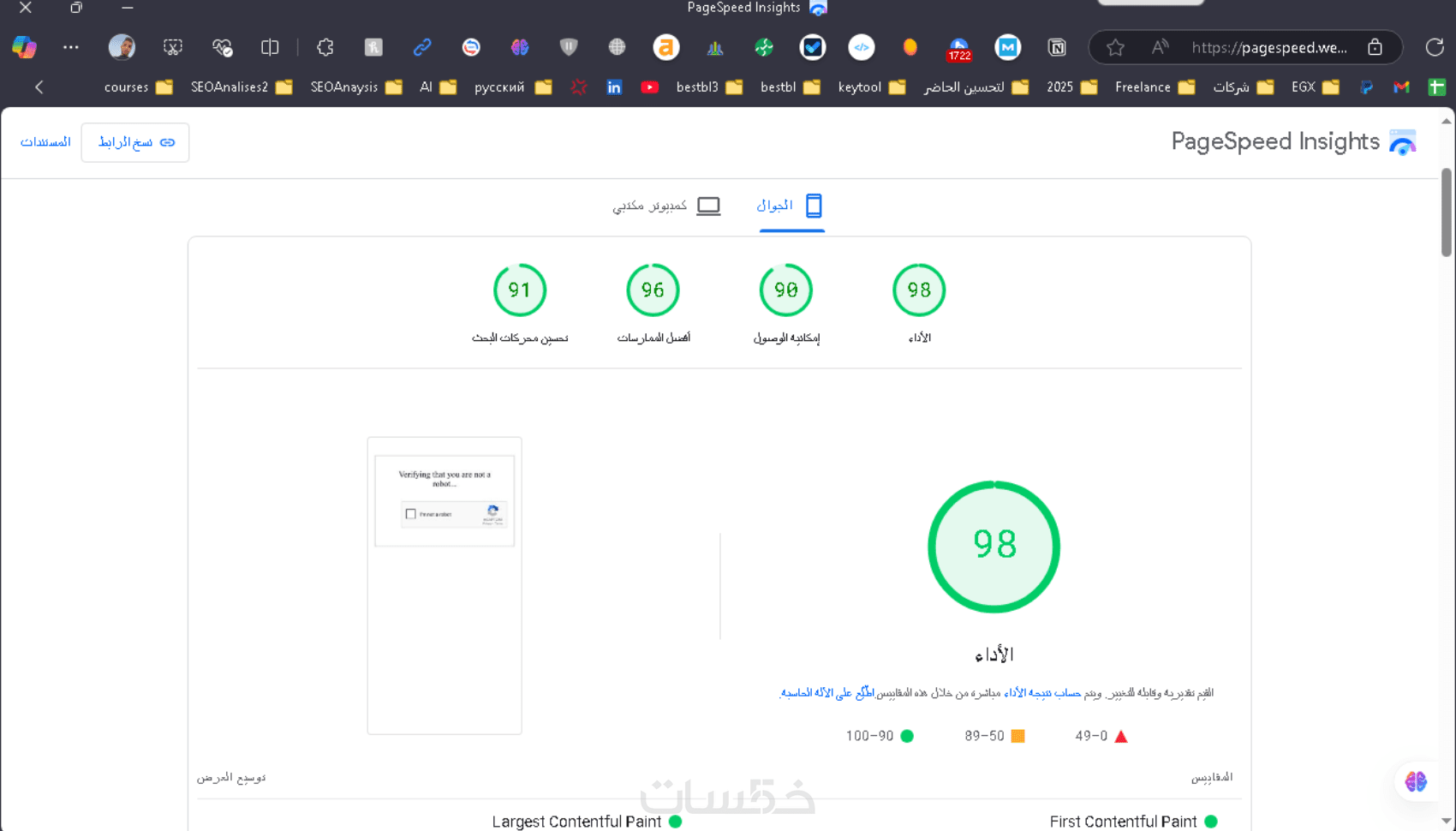Open the 'SEOAnaysis' bookmark folder

coord(356,87)
